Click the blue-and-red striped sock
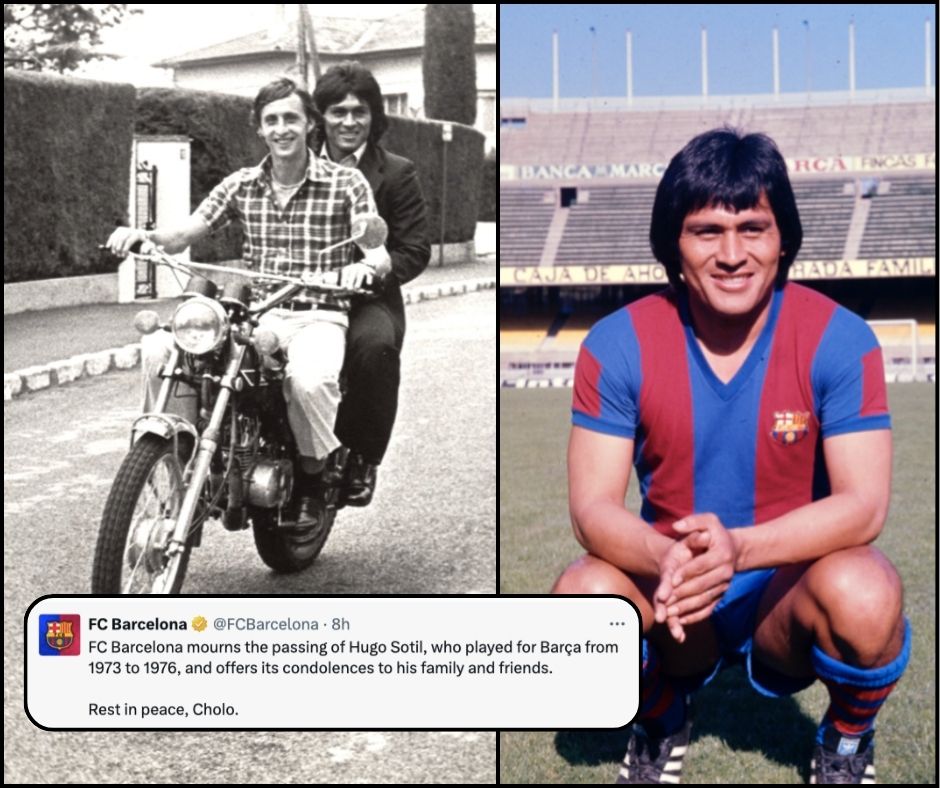 point(858,682)
